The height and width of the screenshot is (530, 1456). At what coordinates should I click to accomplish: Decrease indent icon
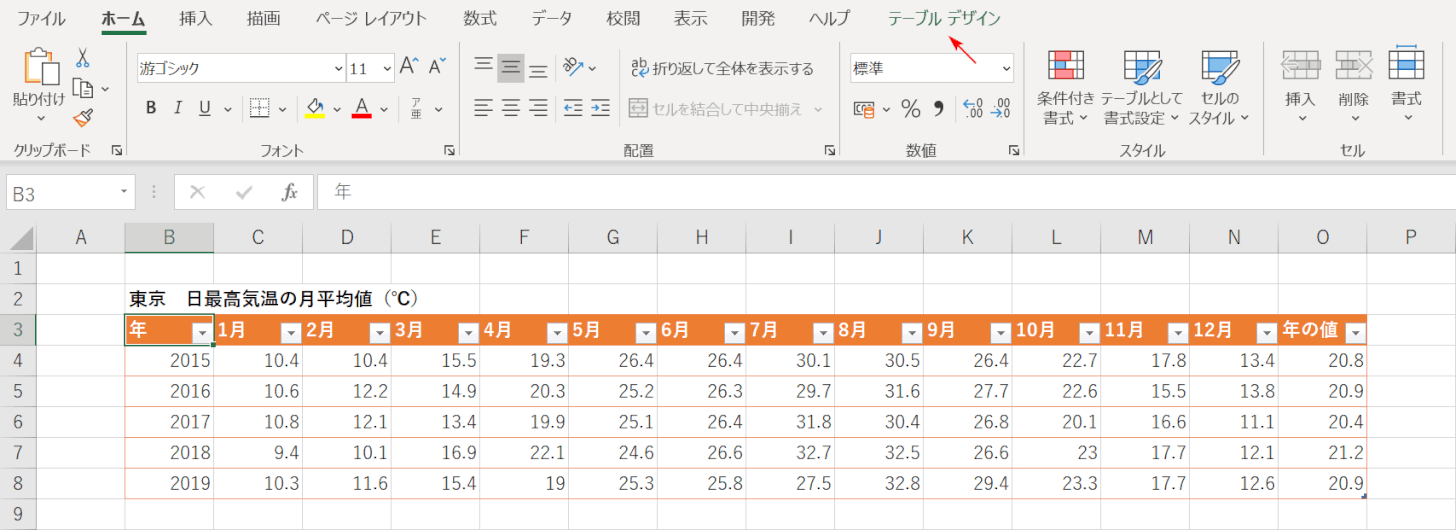tap(573, 108)
